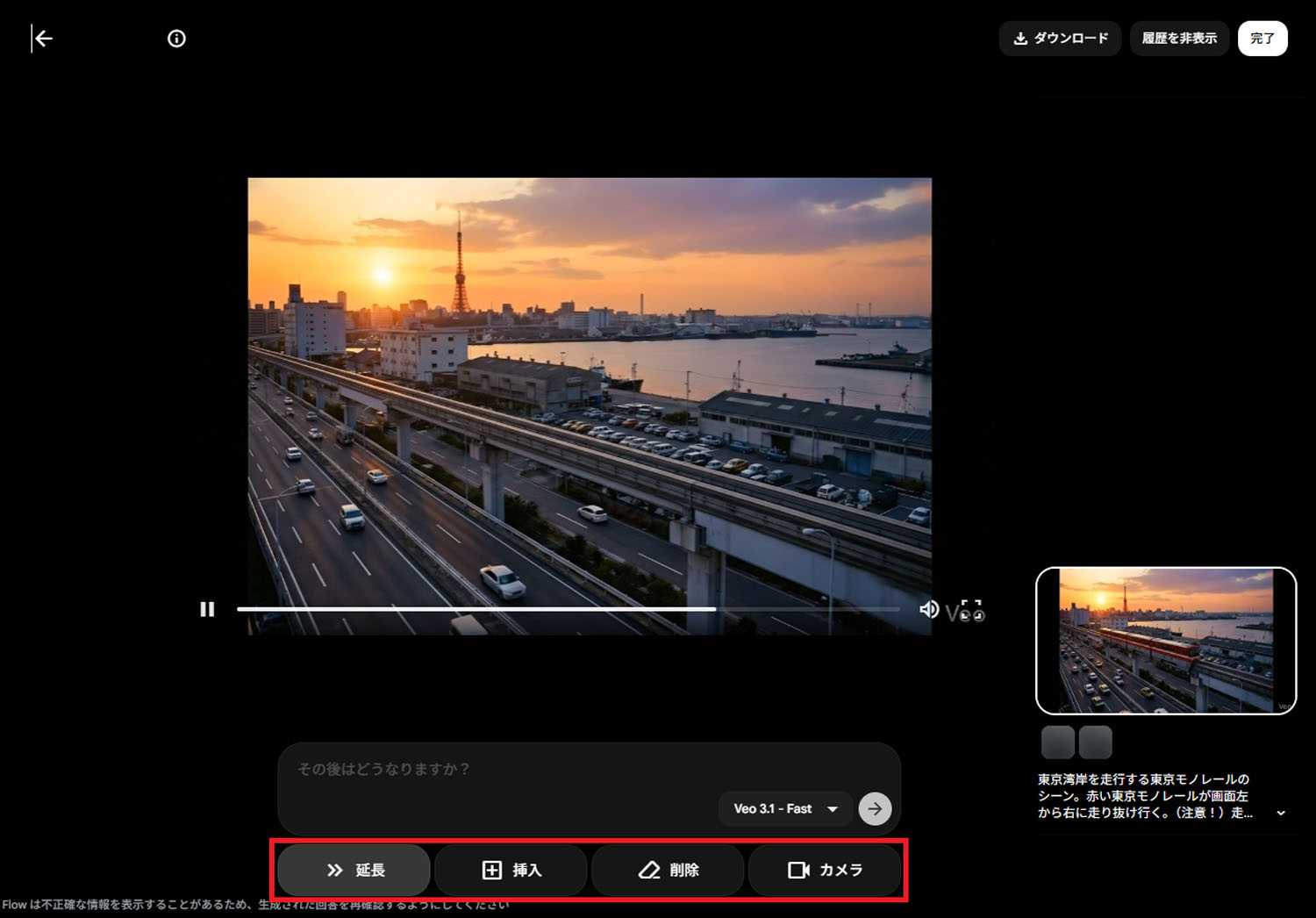Pause the playing video

(207, 609)
